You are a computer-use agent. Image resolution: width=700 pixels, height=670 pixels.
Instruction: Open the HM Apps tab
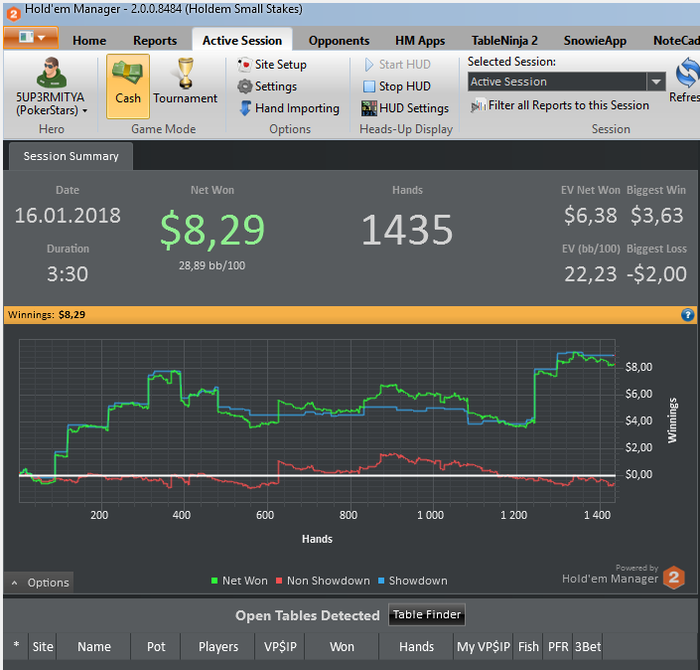[420, 41]
